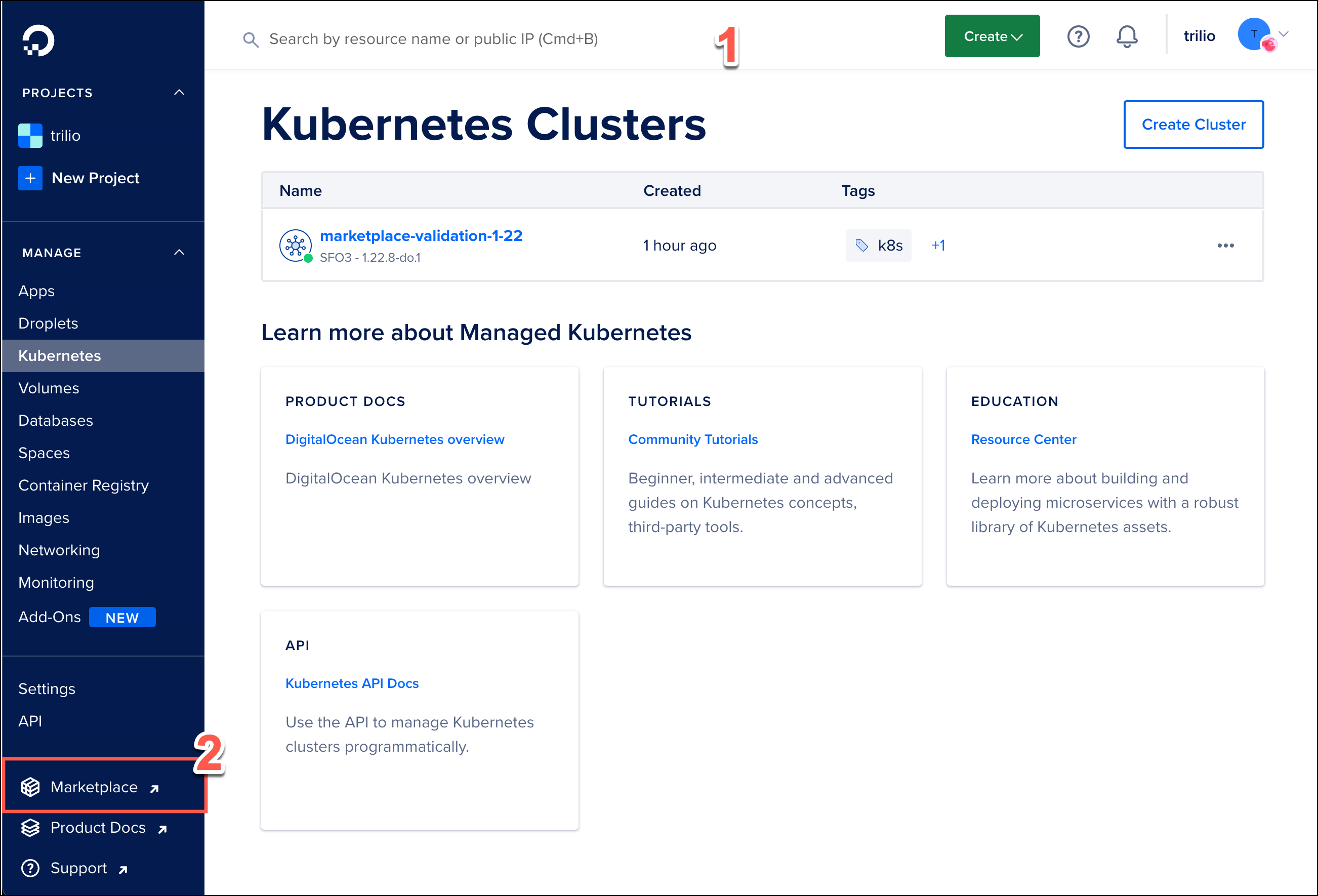Open the green Create dropdown

click(992, 36)
